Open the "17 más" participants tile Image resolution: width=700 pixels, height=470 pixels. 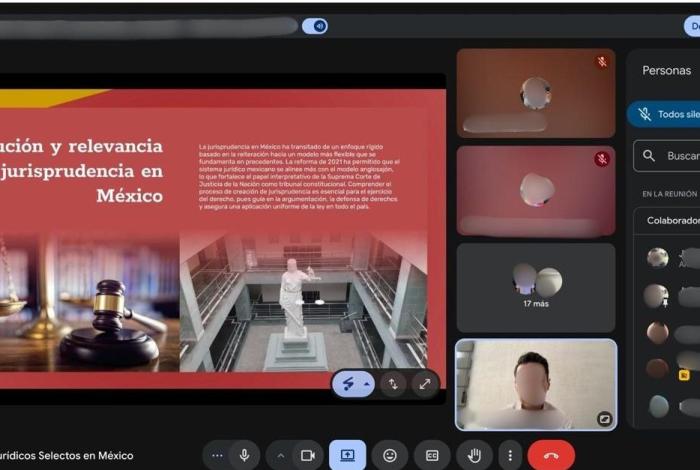pyautogui.click(x=536, y=286)
